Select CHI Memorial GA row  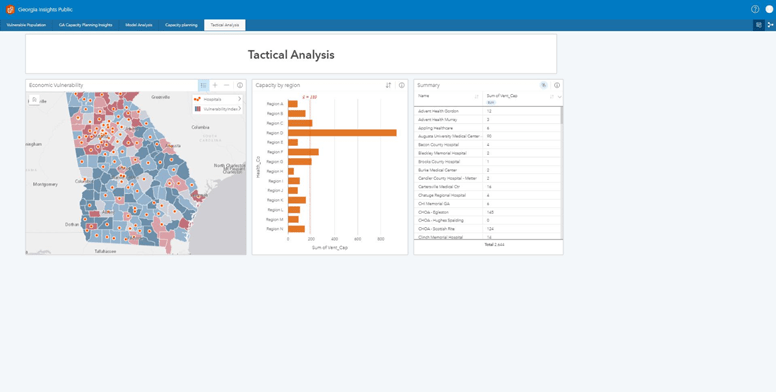[487, 203]
